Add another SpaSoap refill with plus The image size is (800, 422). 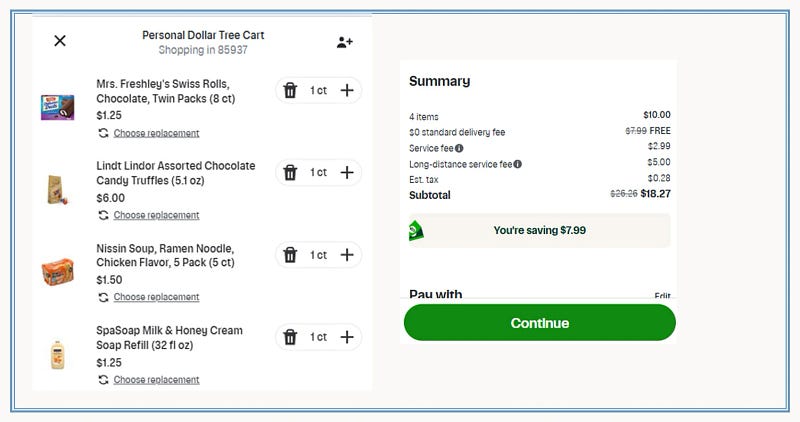point(347,337)
